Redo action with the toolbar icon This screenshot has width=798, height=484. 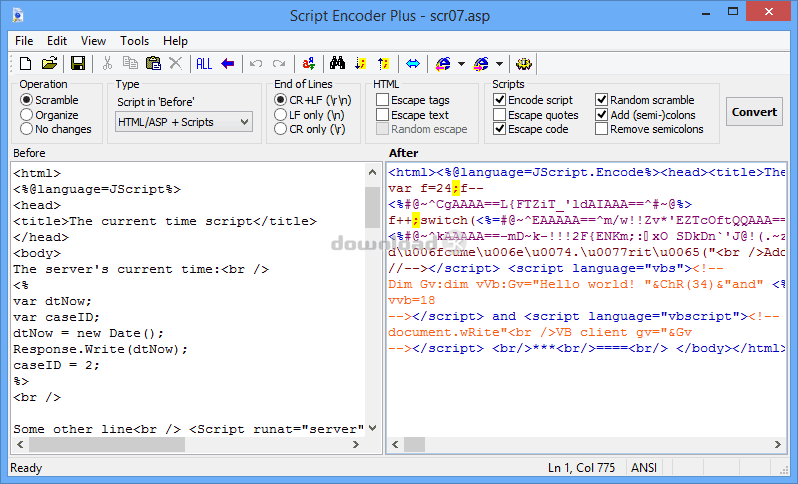(x=279, y=64)
